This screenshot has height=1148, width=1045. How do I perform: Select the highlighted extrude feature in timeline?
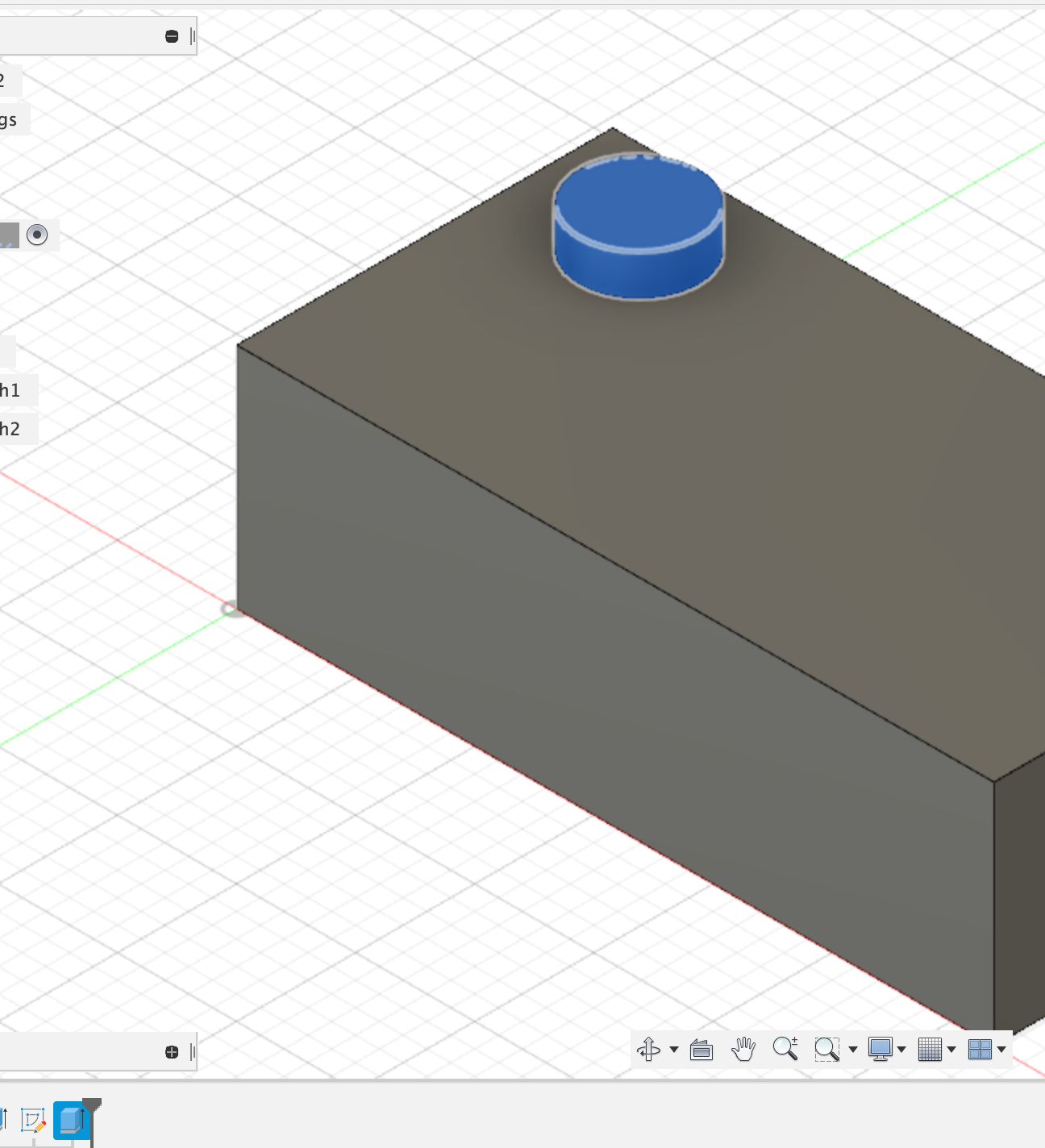tap(71, 1121)
